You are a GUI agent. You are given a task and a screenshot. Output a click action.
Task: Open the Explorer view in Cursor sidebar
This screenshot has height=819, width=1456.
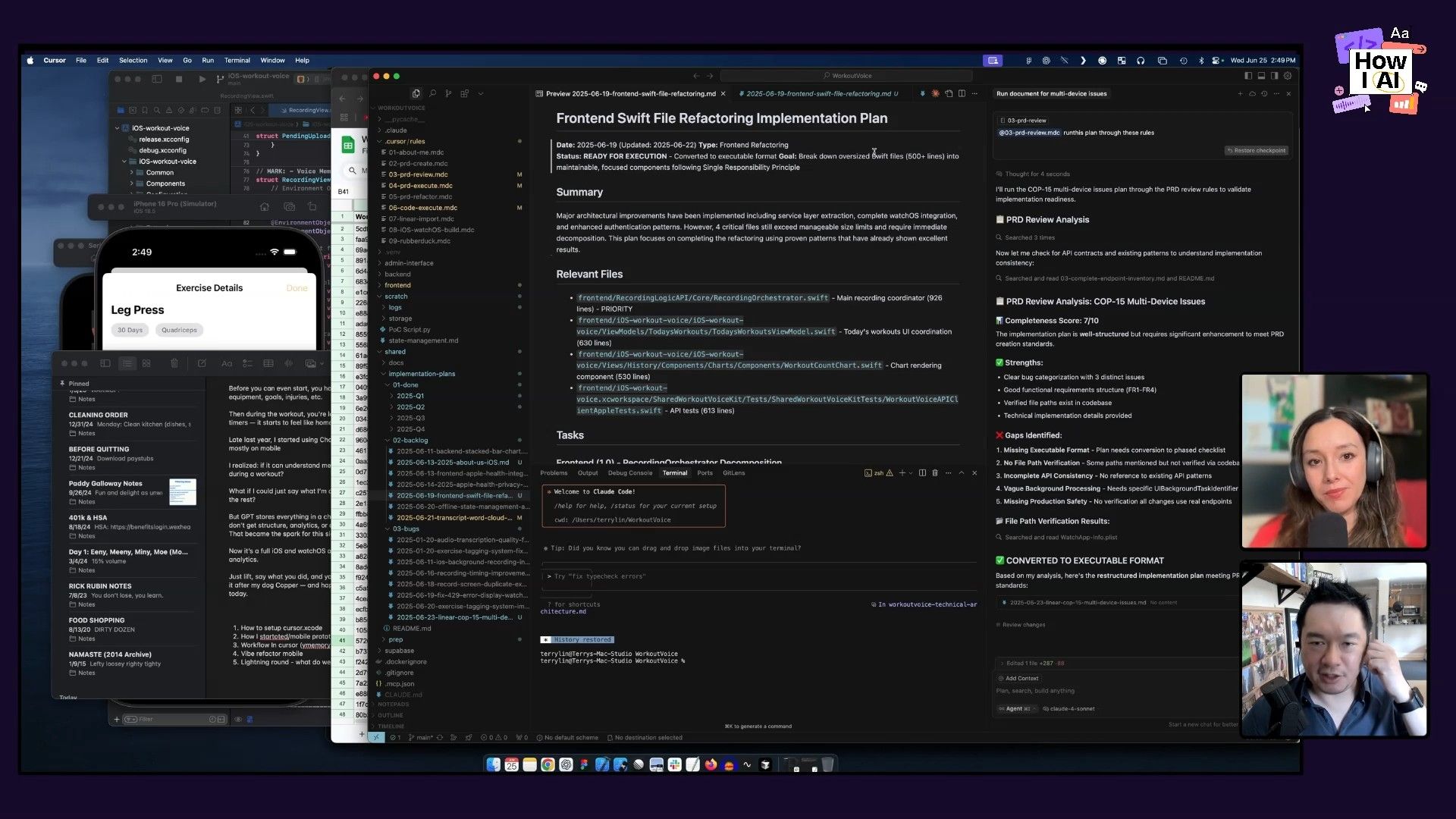(416, 93)
